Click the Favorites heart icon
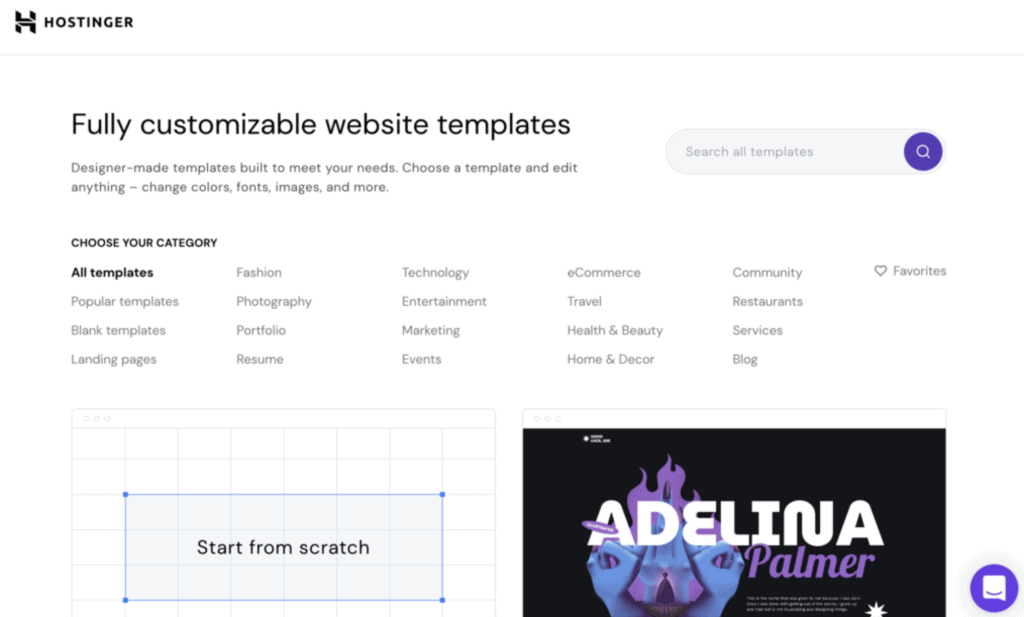This screenshot has height=617, width=1024. tap(880, 271)
